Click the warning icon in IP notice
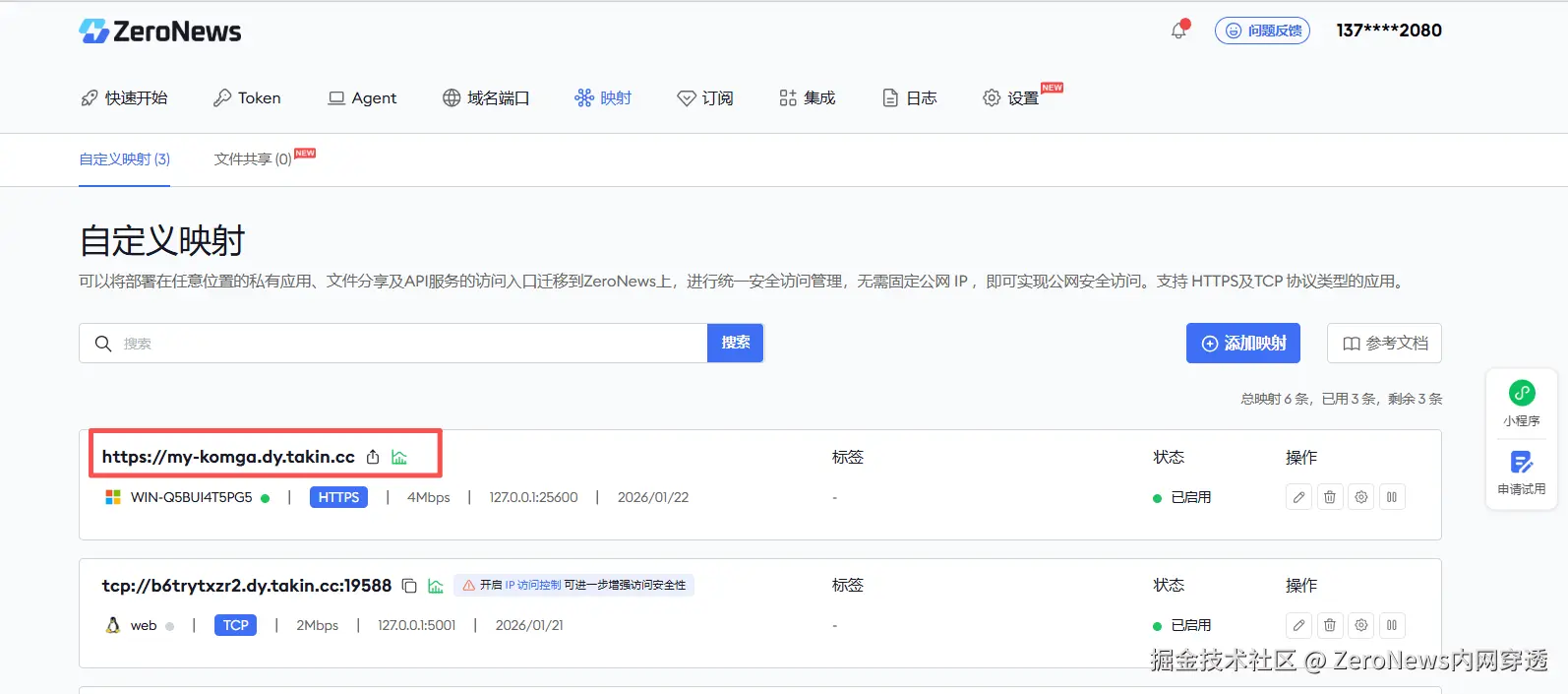Screen dimensions: 1568x694 pos(469,585)
